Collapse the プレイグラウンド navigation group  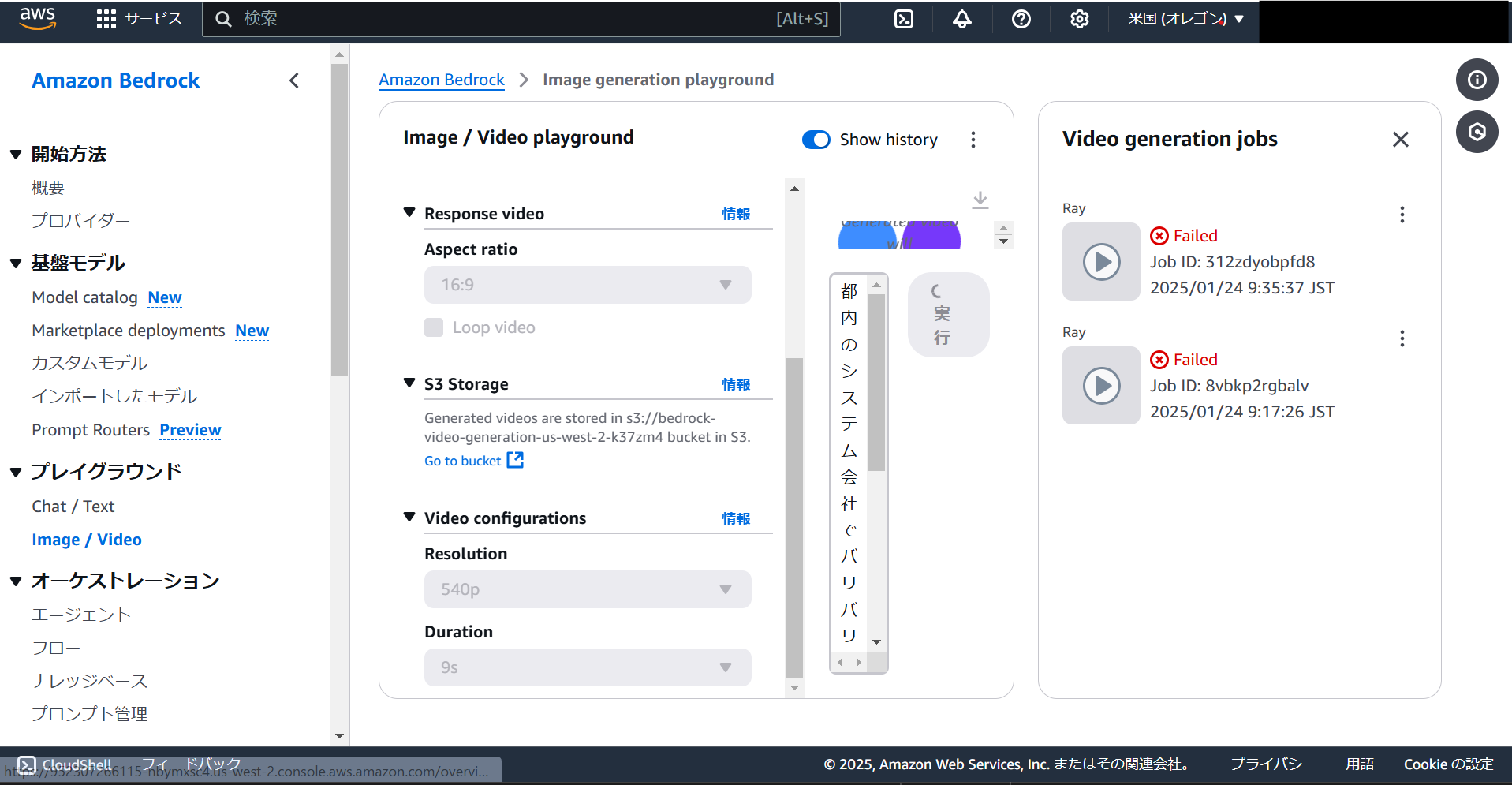(x=16, y=473)
